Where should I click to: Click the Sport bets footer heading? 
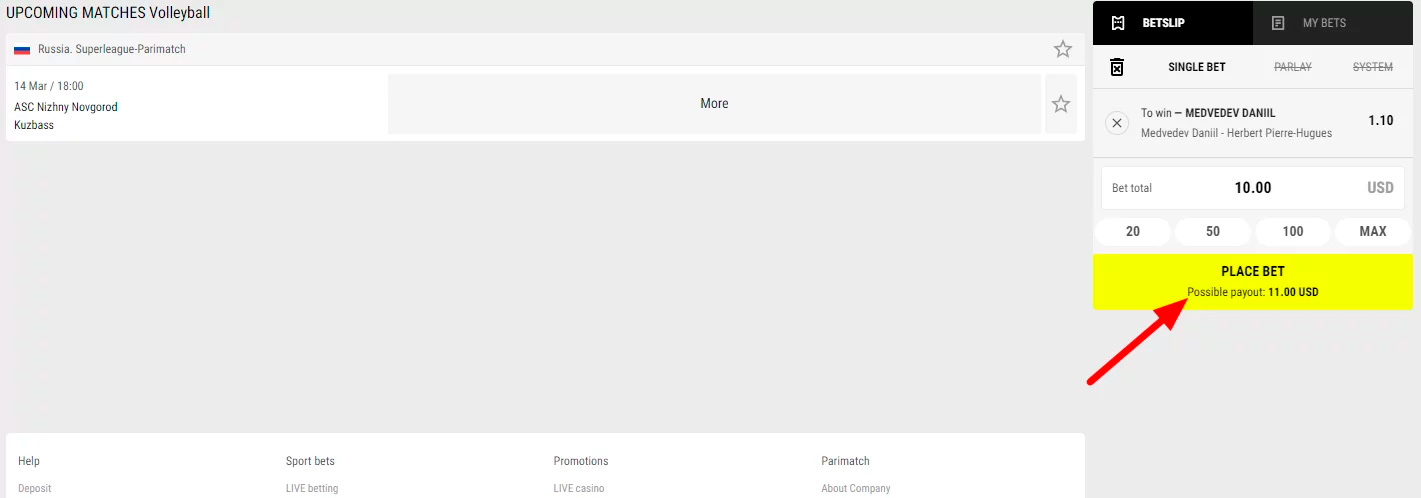pos(310,461)
